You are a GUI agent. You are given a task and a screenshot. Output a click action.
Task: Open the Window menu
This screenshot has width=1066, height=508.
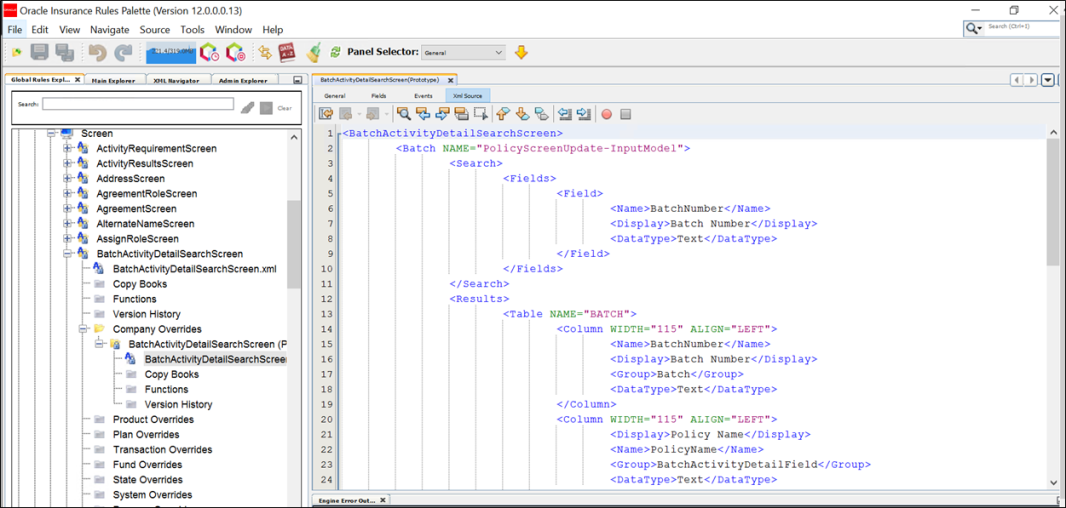(x=233, y=29)
